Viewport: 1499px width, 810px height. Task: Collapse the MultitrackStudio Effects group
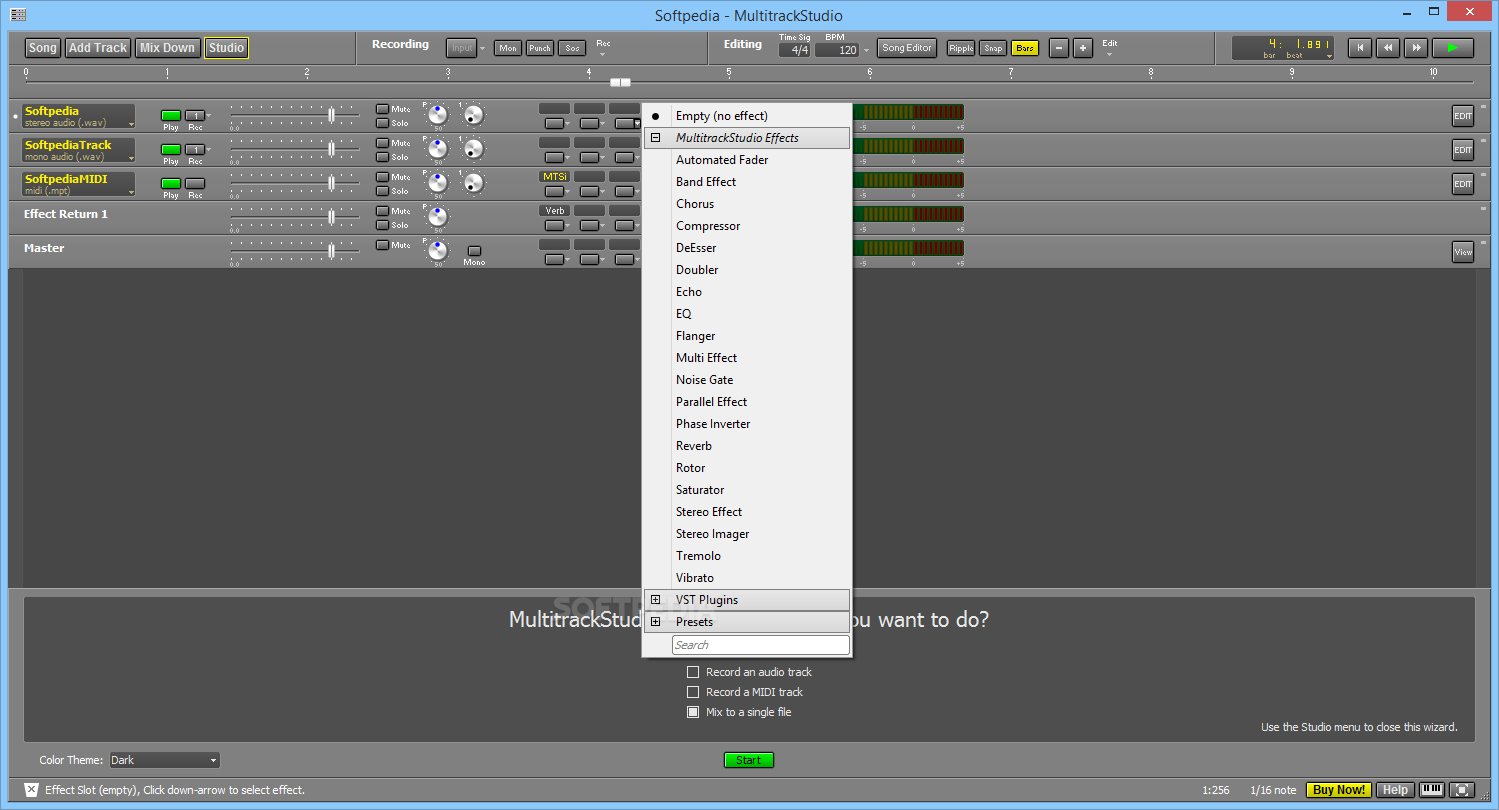[656, 138]
